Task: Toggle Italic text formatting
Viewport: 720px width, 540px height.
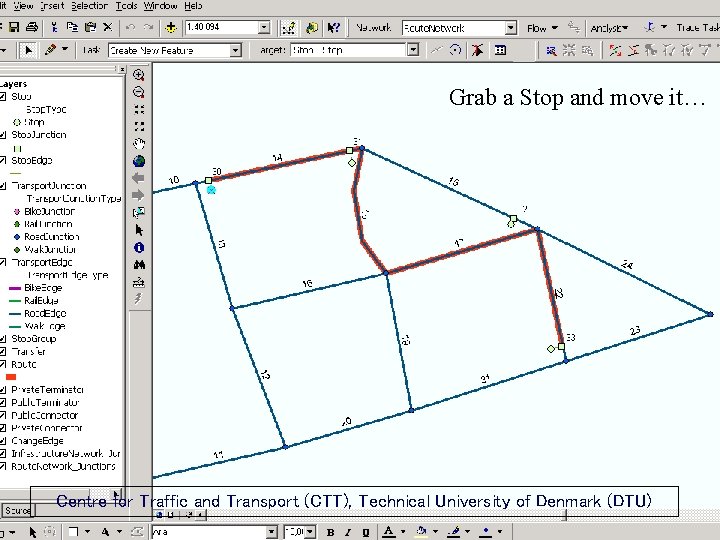Action: tap(348, 533)
